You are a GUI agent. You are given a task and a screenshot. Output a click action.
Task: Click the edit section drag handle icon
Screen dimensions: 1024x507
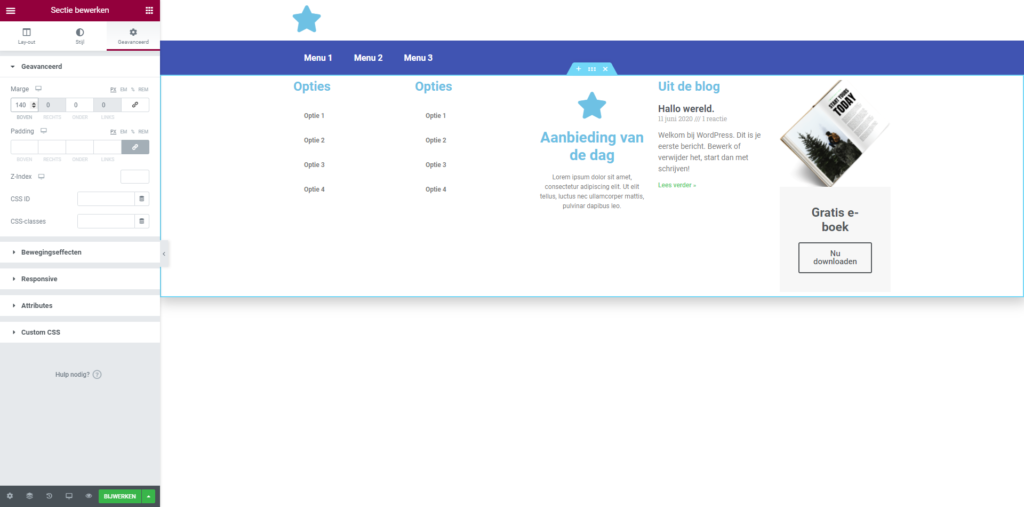pyautogui.click(x=592, y=69)
